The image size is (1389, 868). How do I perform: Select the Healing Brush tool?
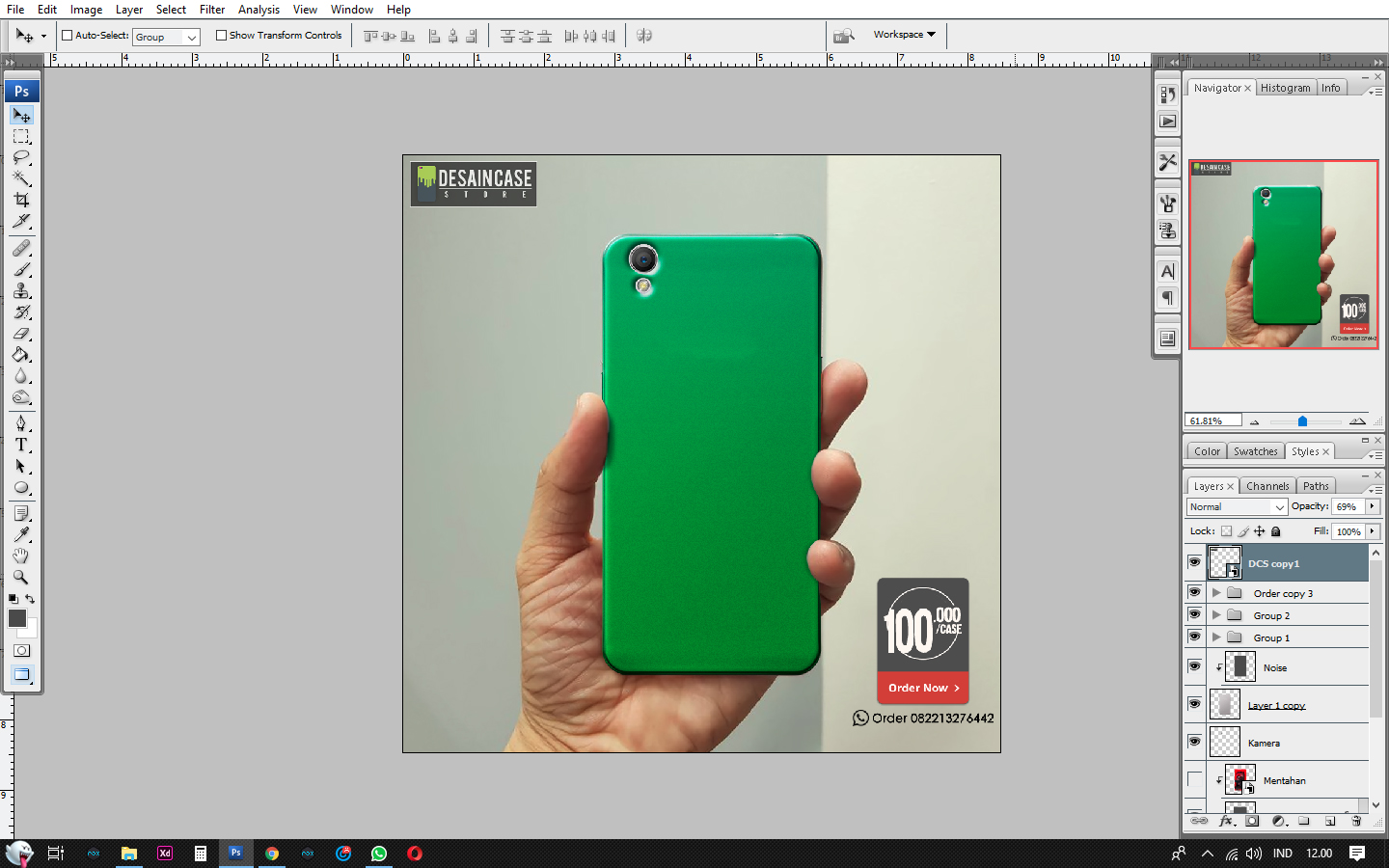pos(21,248)
